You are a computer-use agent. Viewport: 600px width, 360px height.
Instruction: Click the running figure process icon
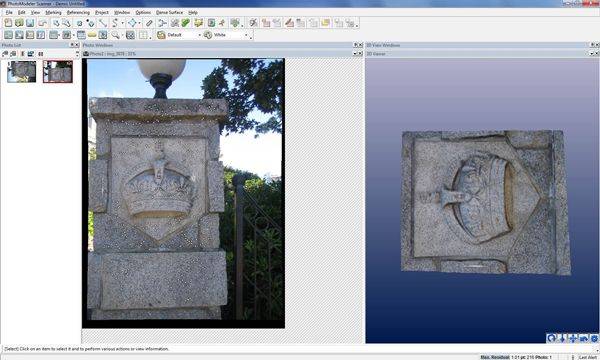(222, 23)
